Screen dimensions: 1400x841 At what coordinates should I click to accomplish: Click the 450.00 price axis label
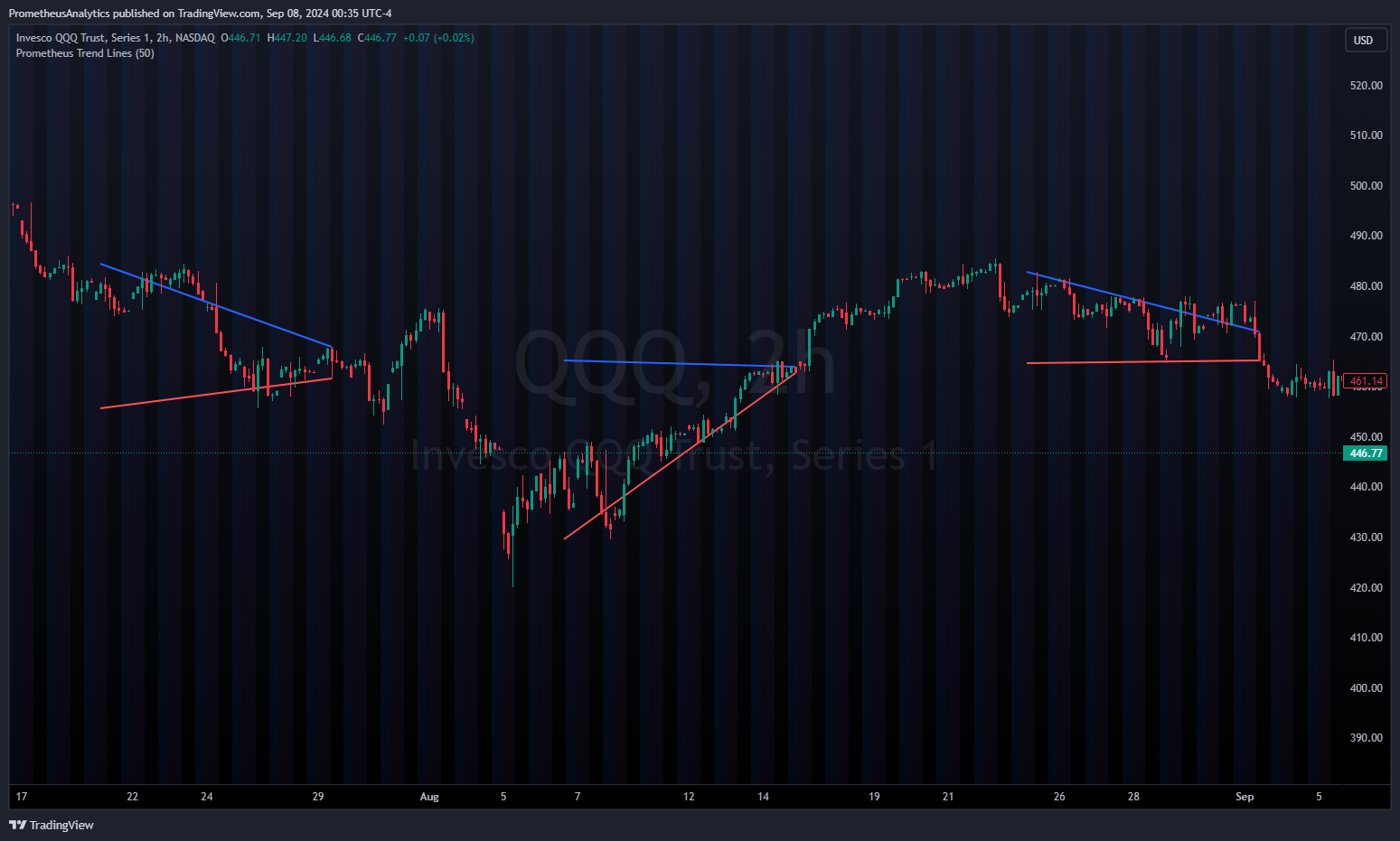(x=1366, y=437)
